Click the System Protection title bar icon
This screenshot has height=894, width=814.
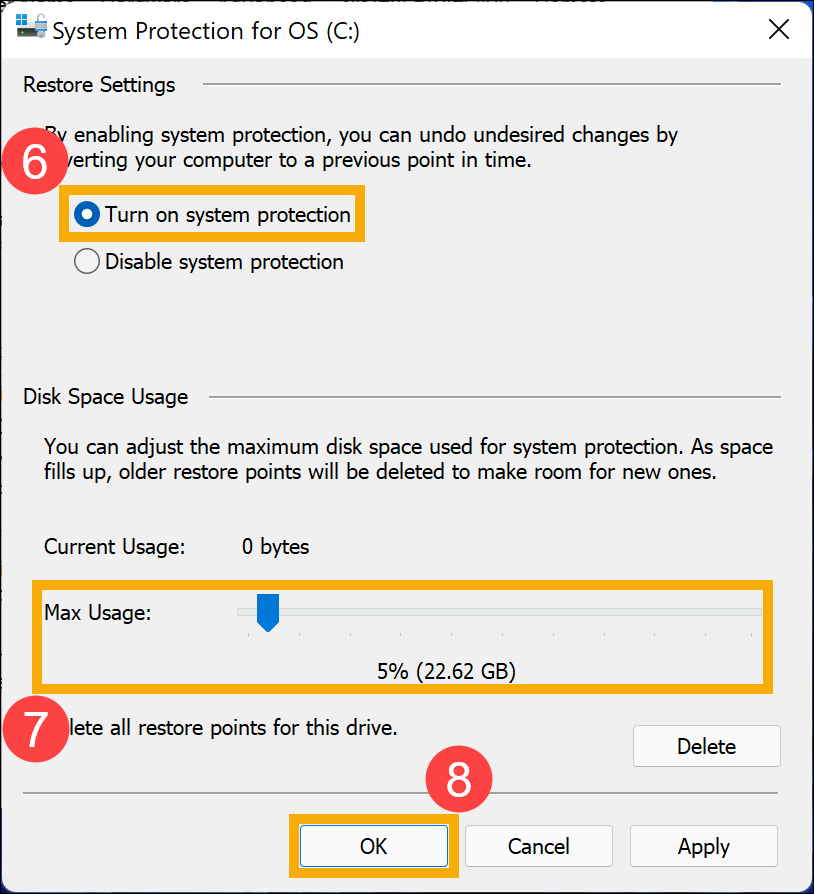[x=31, y=28]
